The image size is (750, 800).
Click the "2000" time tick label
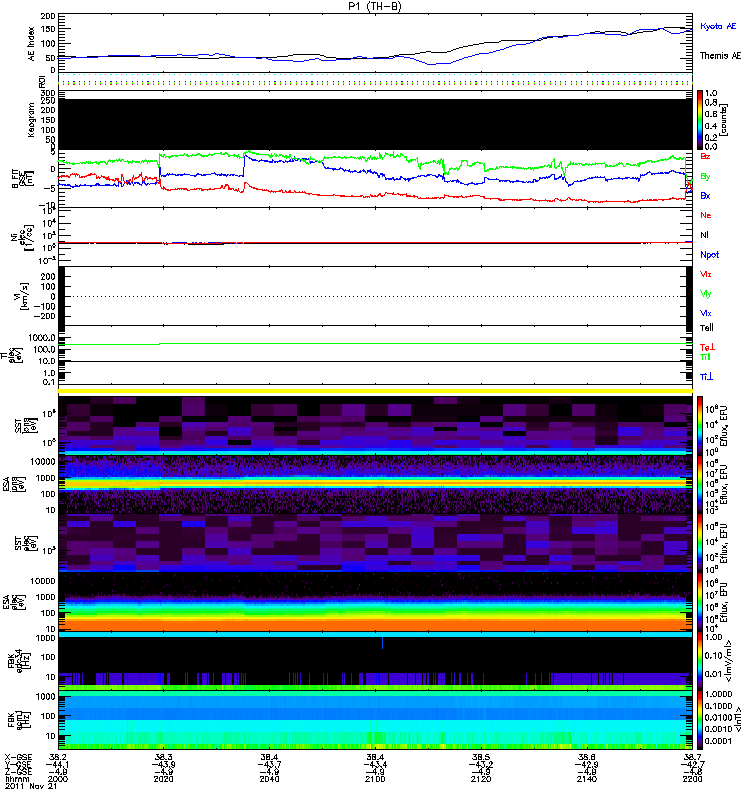[58, 779]
